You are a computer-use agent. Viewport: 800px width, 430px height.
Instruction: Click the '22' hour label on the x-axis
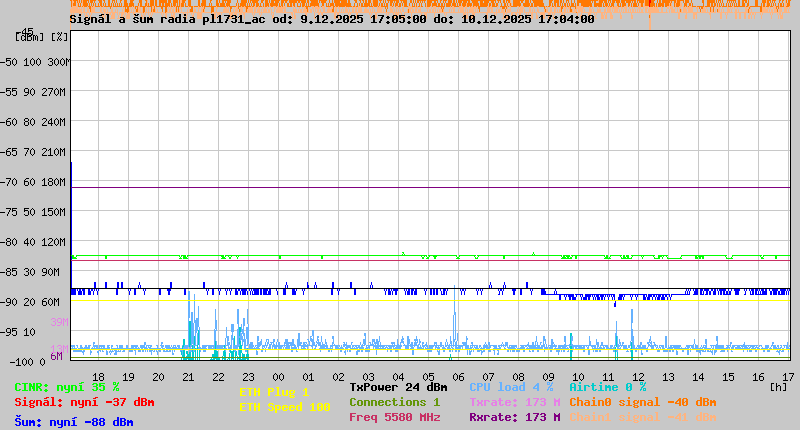pos(218,377)
